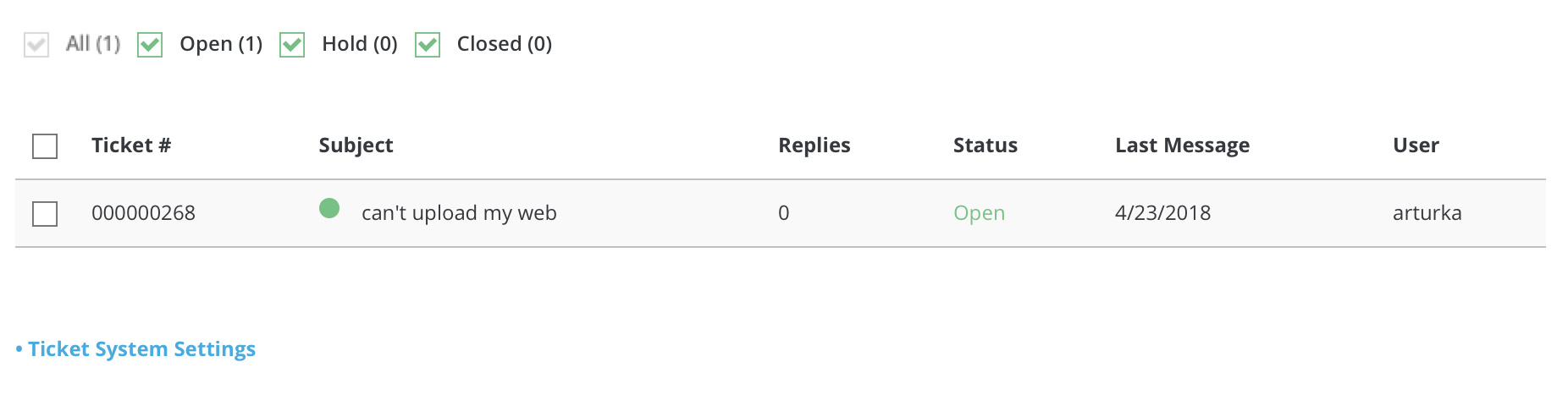Click the last message date 4/23/2018
This screenshot has height=406, width=1568.
point(1162,213)
